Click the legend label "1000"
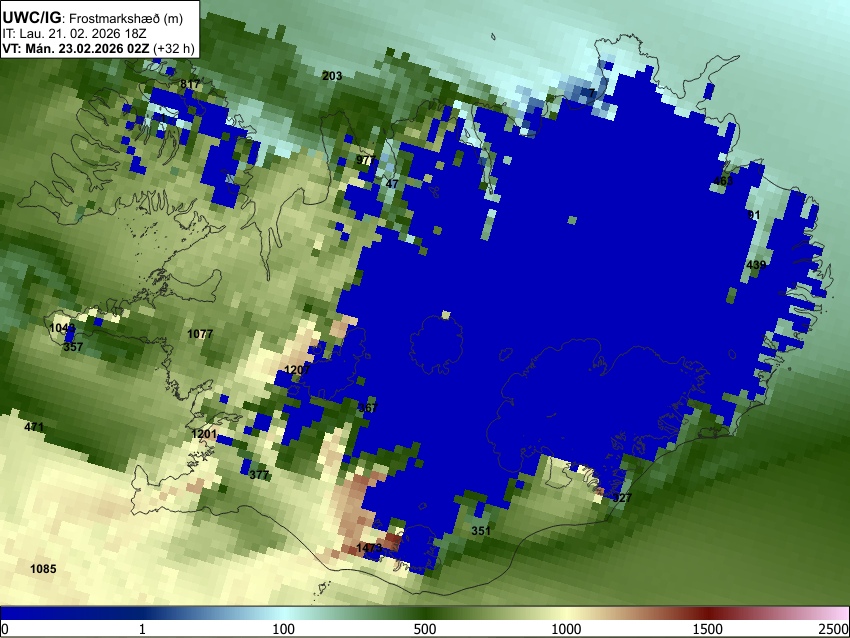The height and width of the screenshot is (638, 850). 566,629
